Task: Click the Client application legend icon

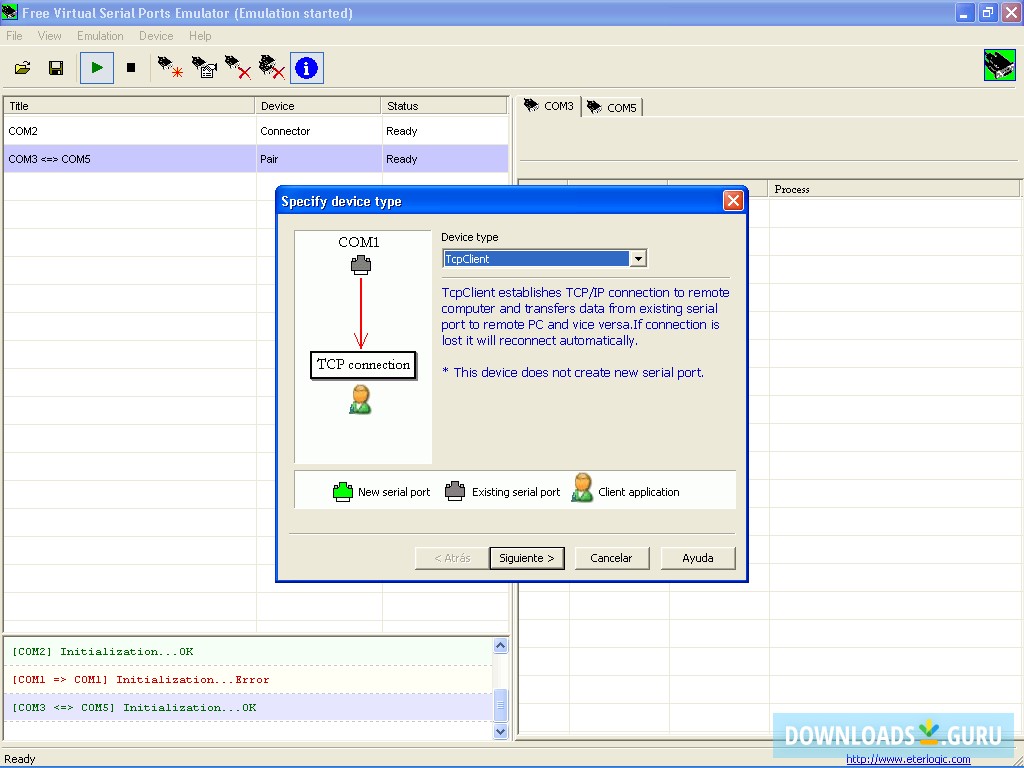Action: 582,489
